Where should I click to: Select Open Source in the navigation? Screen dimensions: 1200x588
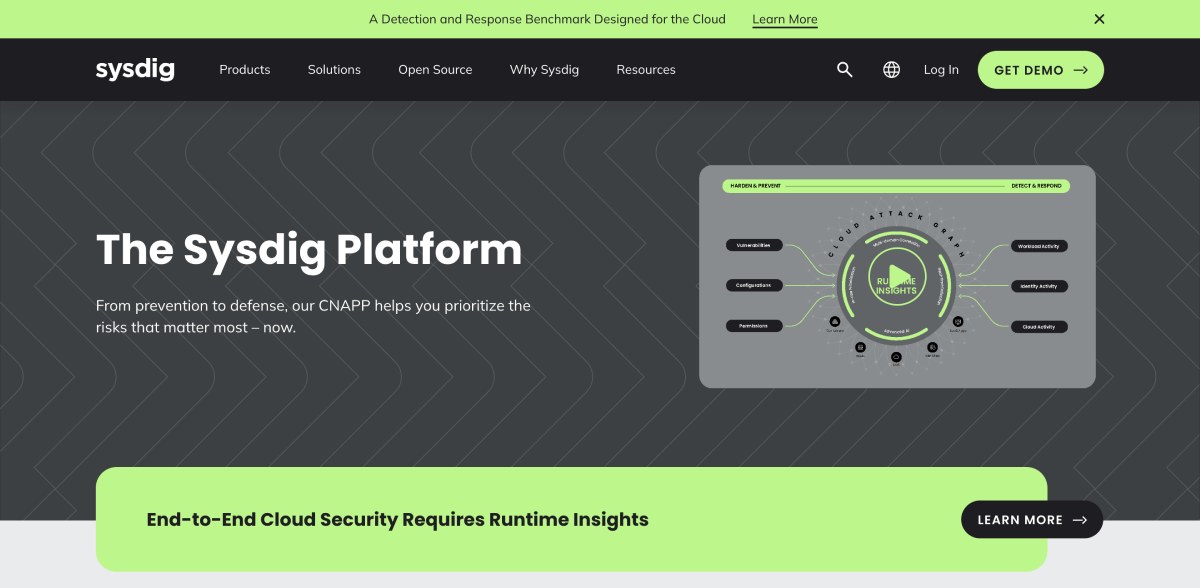[x=435, y=69]
